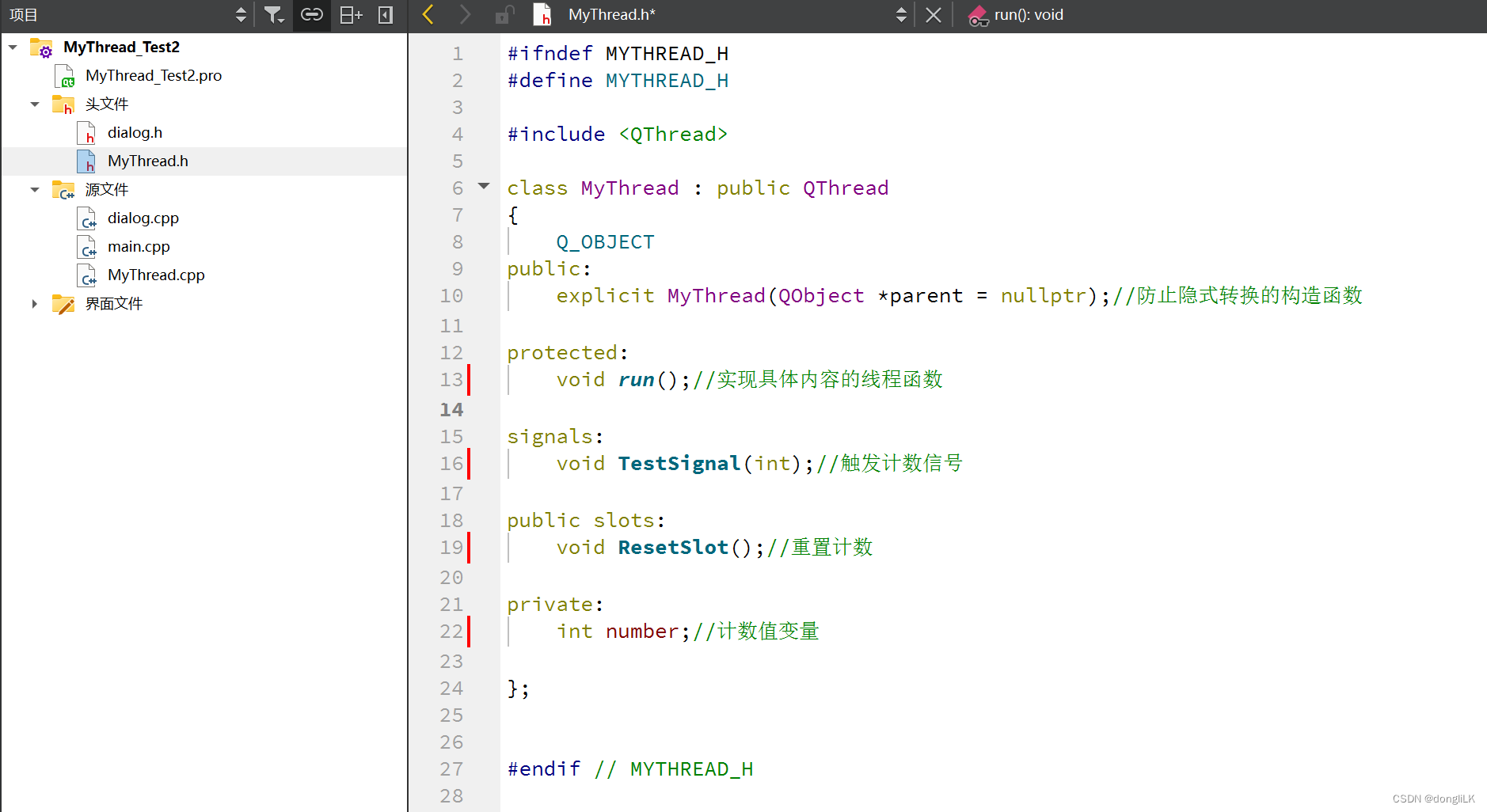Click the MyThread.cpp file icon
The height and width of the screenshot is (812, 1487).
86,275
